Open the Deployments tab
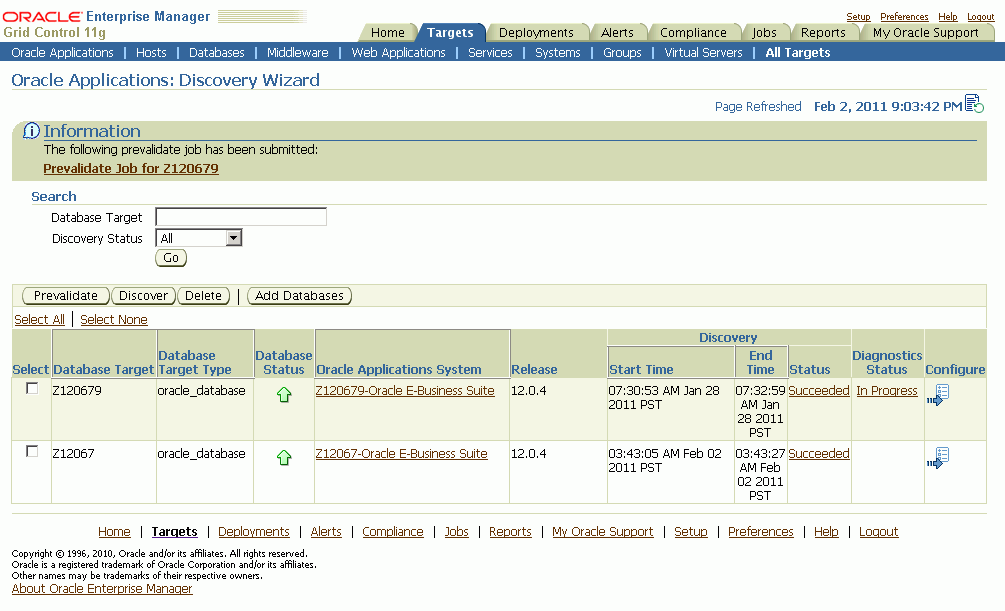This screenshot has height=611, width=1005. (536, 33)
